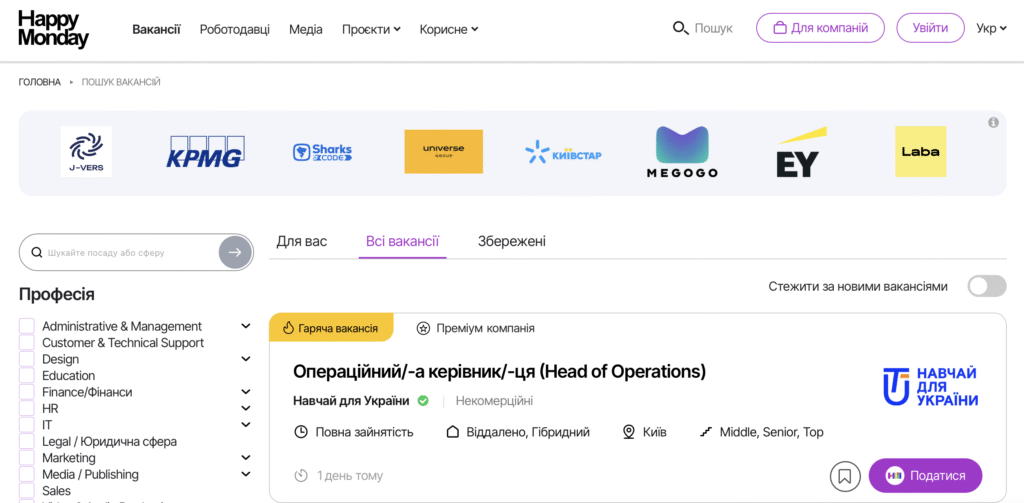Save the Head of Operations vacancy bookmark

(845, 476)
